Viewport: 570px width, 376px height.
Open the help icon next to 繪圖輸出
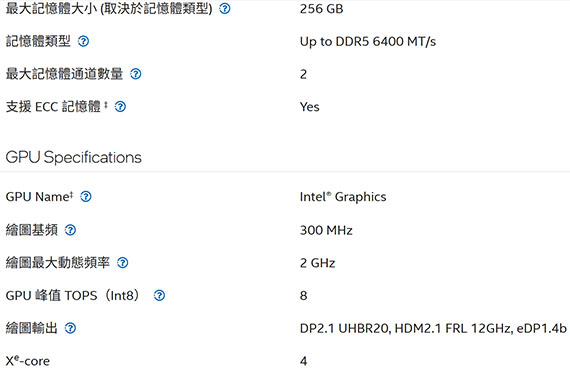(70, 328)
